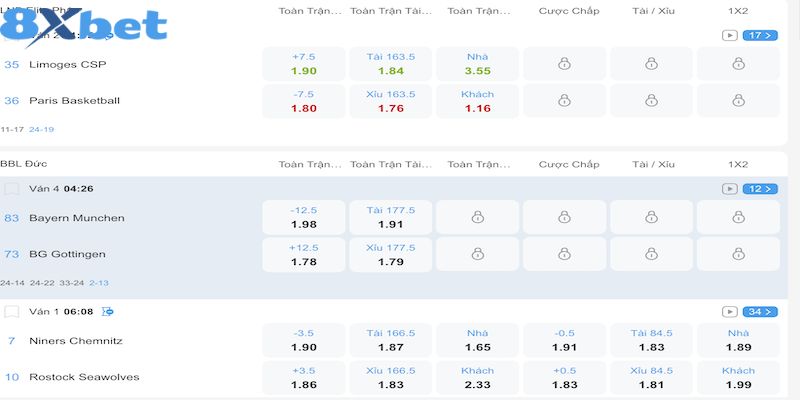This screenshot has width=800, height=400.
Task: Click locked Cược Chấp cell for Paris Basketball
Action: coord(564,101)
